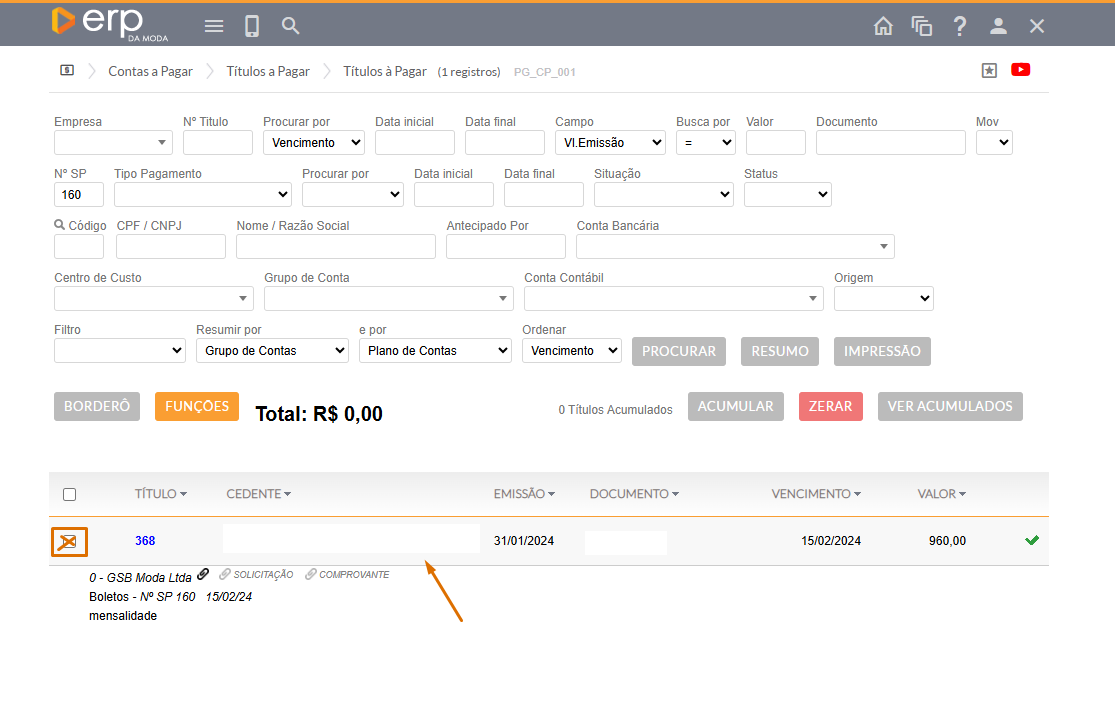Open the help question mark icon
Image resolution: width=1115 pixels, height=716 pixels.
click(x=960, y=26)
